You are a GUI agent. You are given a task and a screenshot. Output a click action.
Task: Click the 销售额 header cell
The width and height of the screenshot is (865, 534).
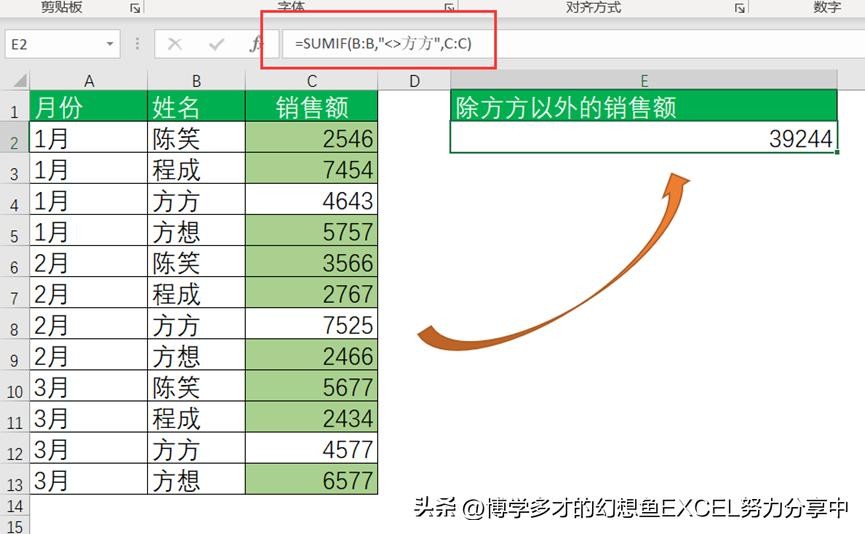coord(311,107)
